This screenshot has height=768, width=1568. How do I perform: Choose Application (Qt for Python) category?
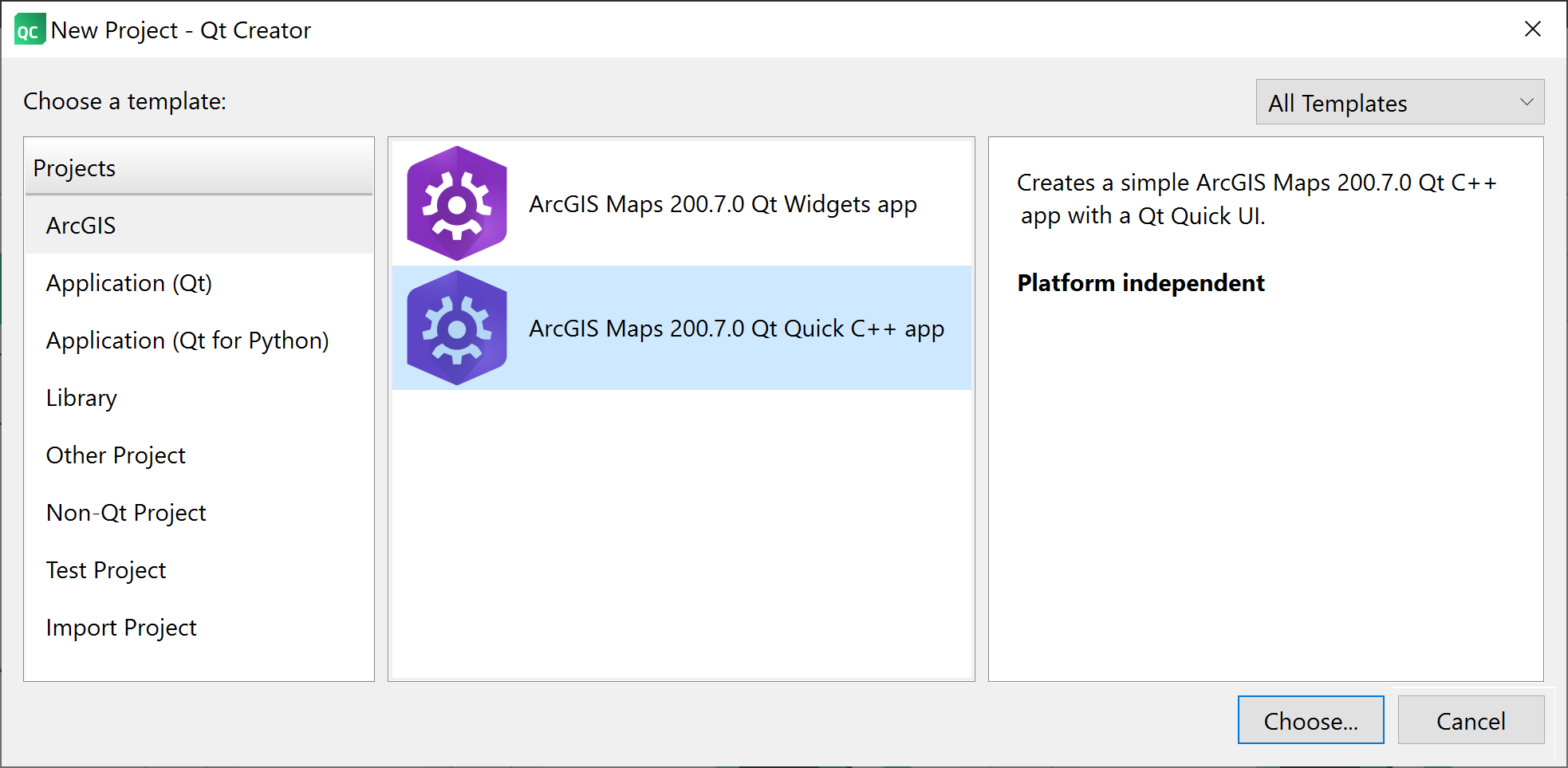[x=187, y=341]
